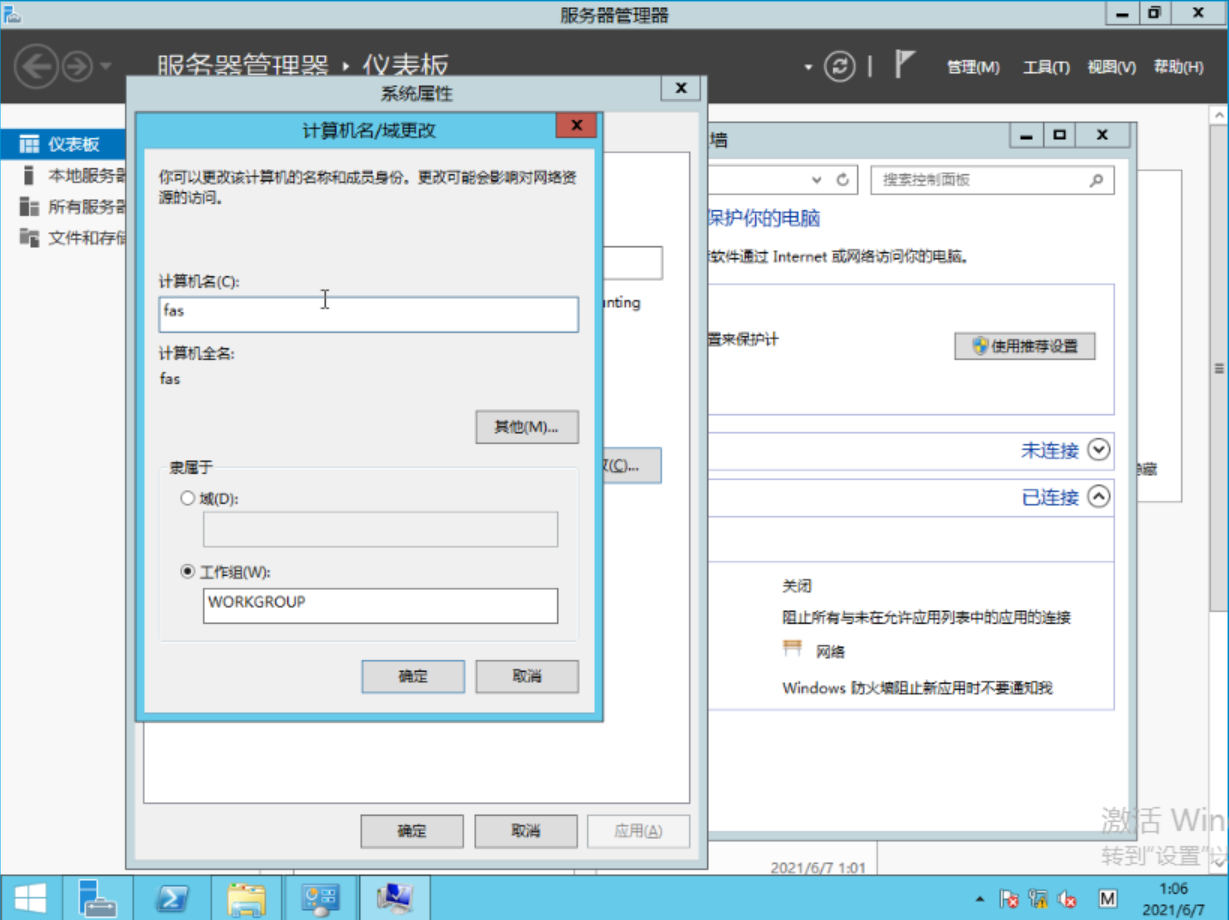
Task: Click inside the 计算机名 input field
Action: [368, 314]
